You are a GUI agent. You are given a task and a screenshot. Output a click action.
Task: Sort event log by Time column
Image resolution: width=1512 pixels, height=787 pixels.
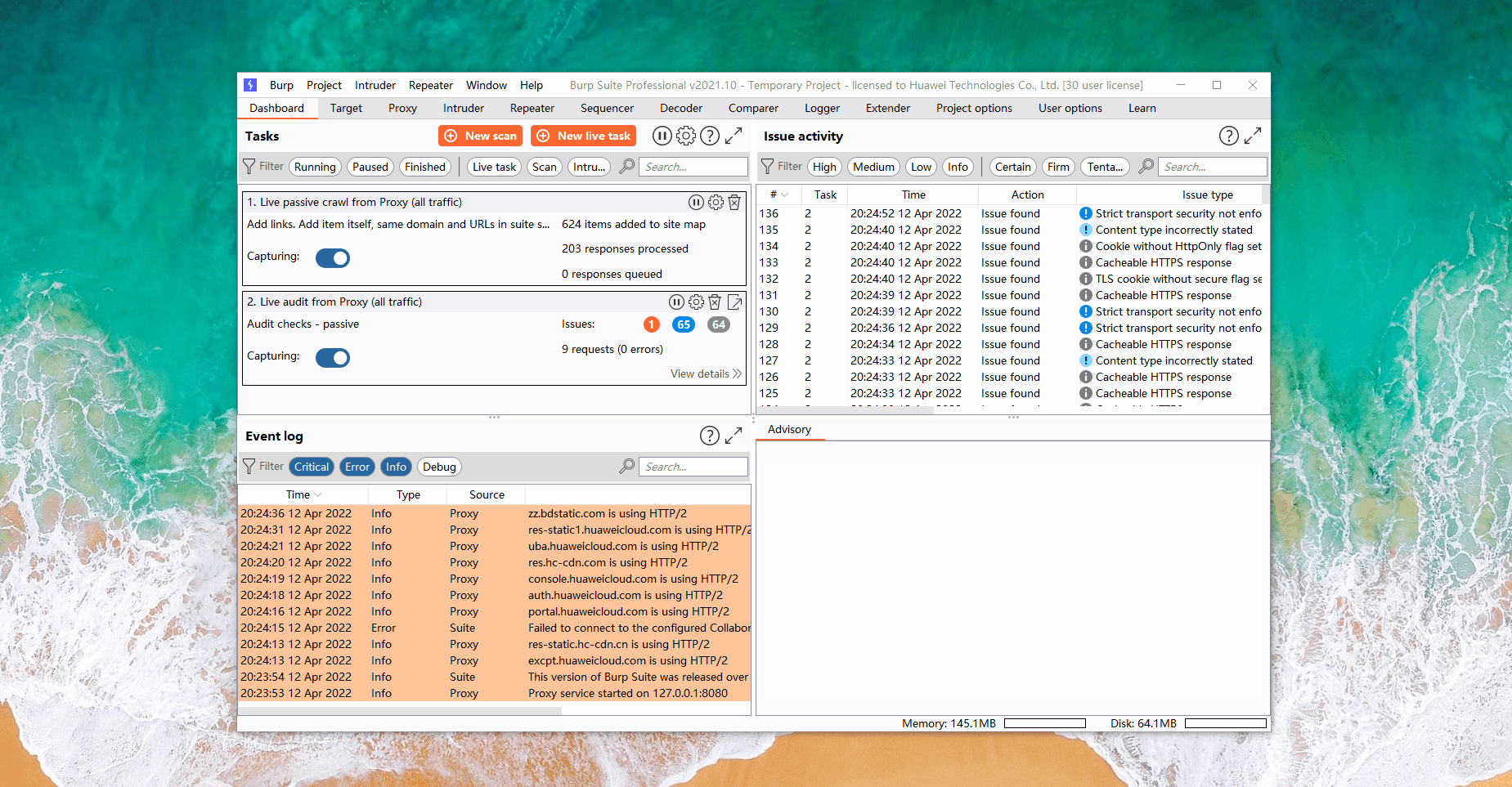303,494
